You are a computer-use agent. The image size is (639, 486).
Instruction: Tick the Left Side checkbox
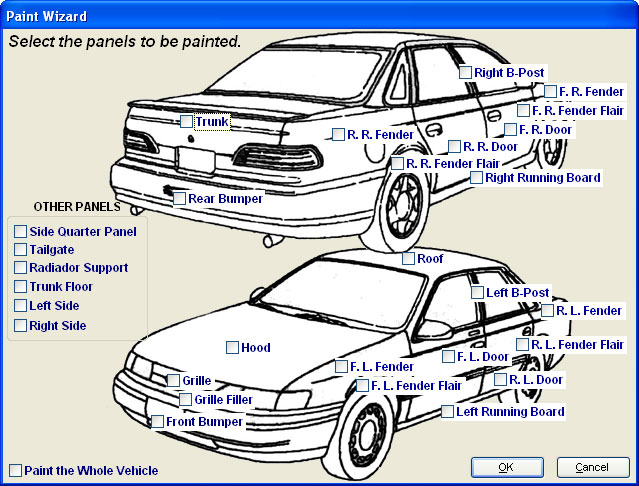[20, 306]
